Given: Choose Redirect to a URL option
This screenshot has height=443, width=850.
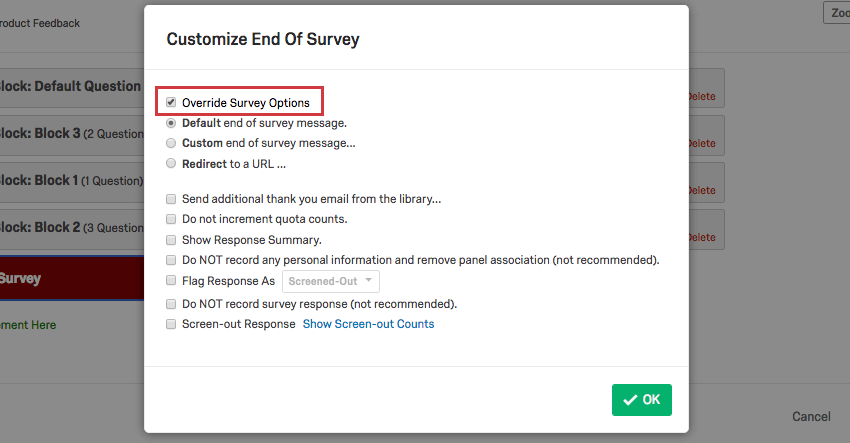Looking at the screenshot, I should point(172,163).
